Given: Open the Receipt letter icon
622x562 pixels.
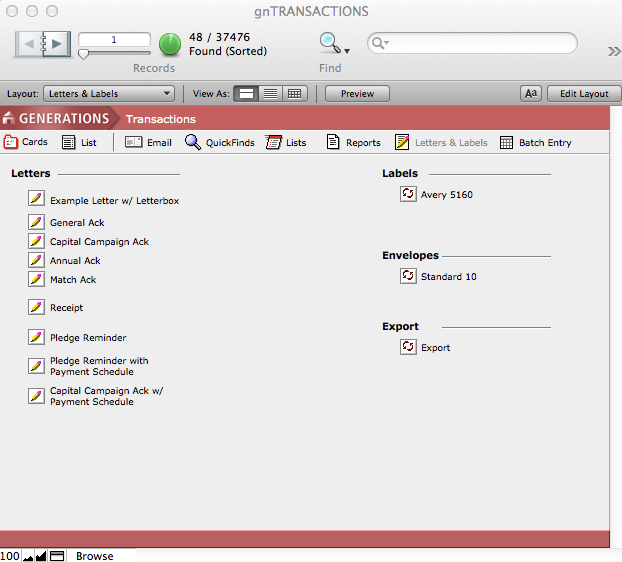Looking at the screenshot, I should click(x=36, y=307).
